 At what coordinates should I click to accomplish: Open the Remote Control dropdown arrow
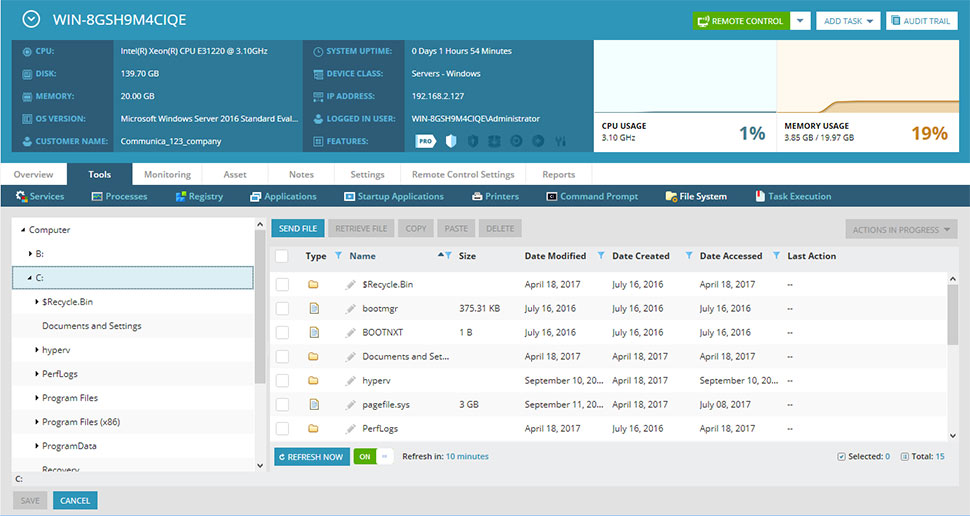tap(800, 21)
